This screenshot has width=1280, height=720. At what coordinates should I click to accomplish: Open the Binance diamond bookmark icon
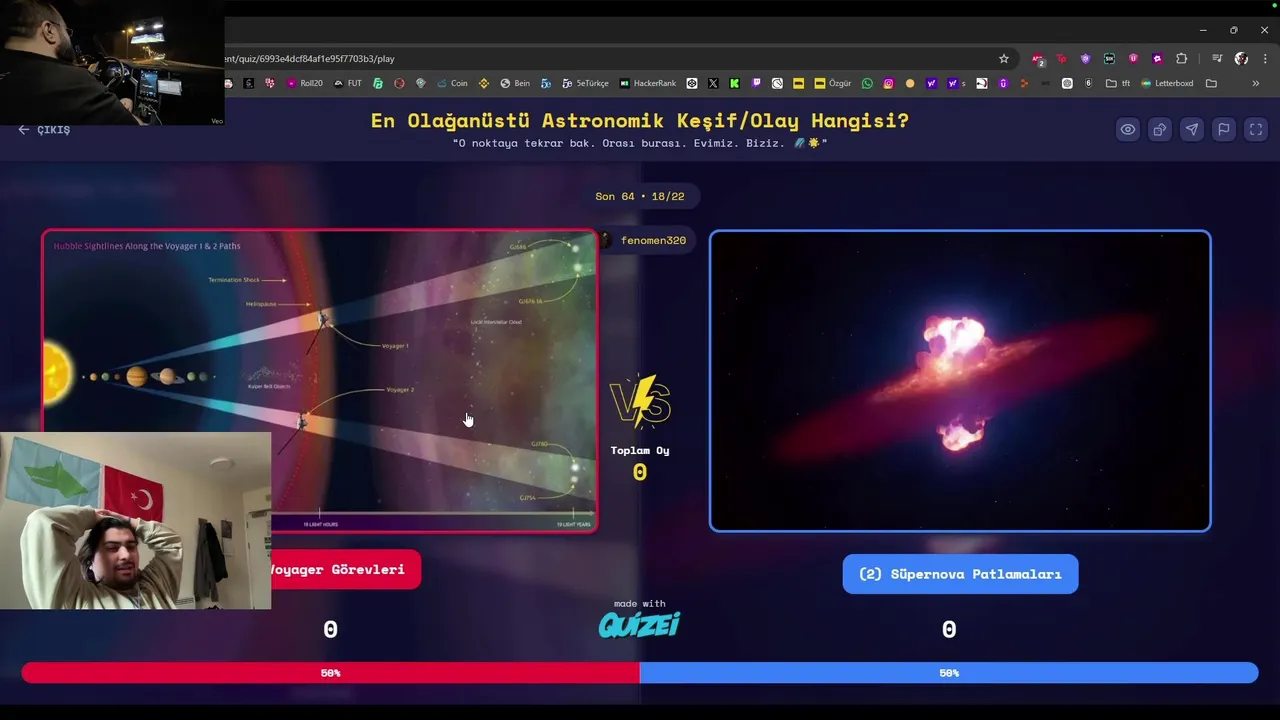tap(484, 84)
